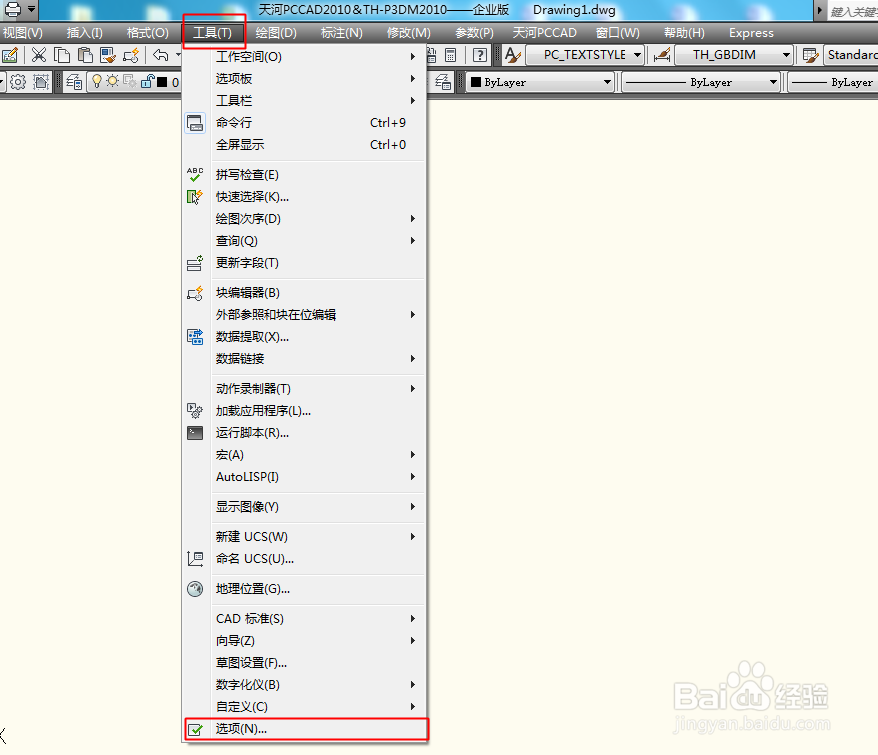878x755 pixels.
Task: Open the 格式(O) menu
Action: (x=147, y=32)
